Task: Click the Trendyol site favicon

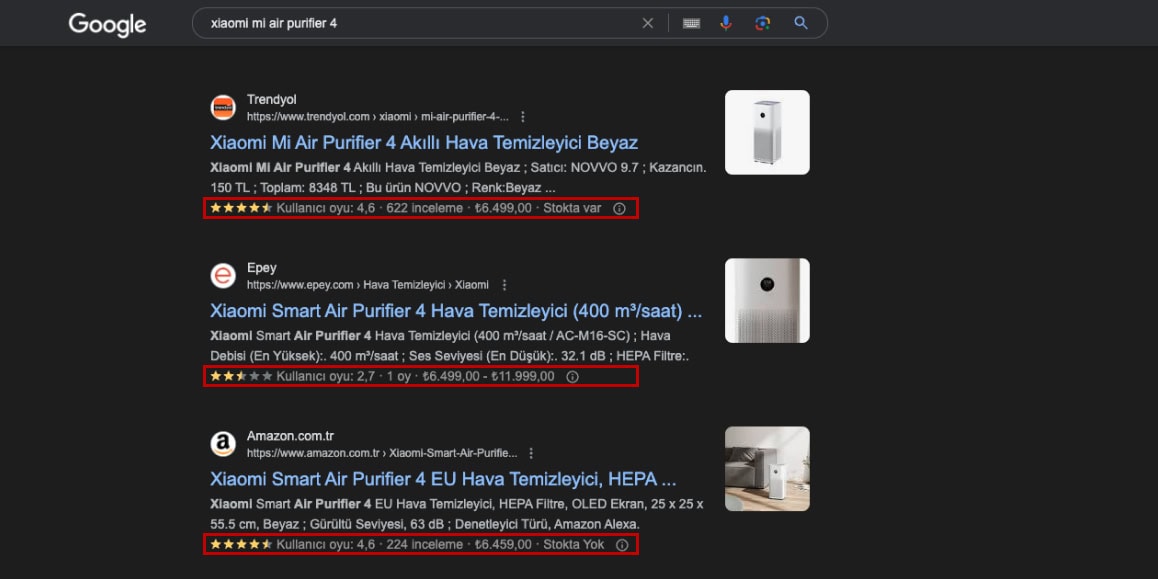Action: pos(223,108)
